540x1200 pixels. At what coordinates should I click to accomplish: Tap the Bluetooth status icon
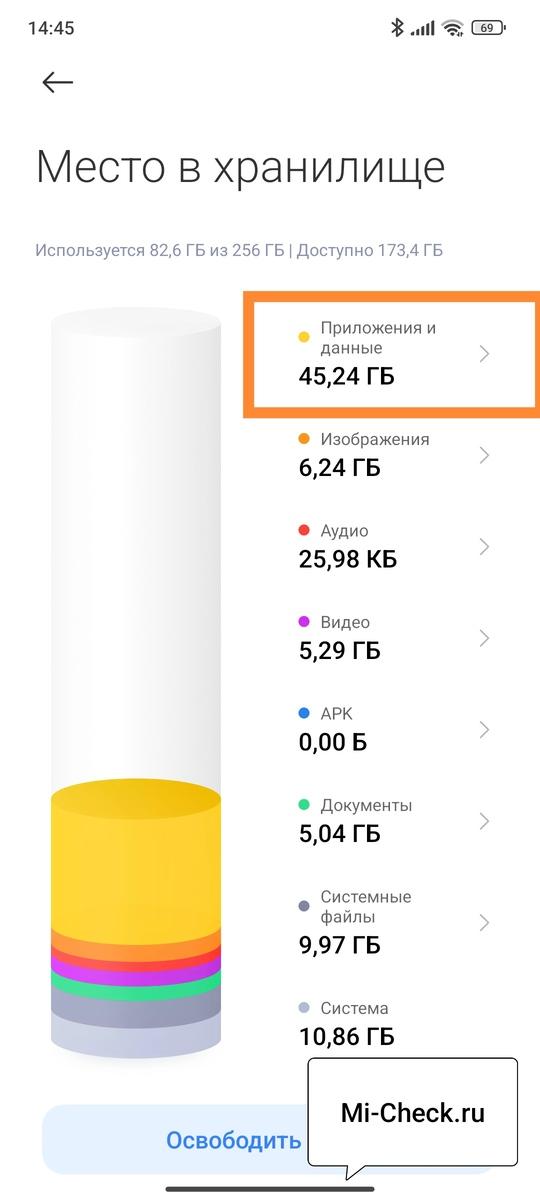(397, 28)
